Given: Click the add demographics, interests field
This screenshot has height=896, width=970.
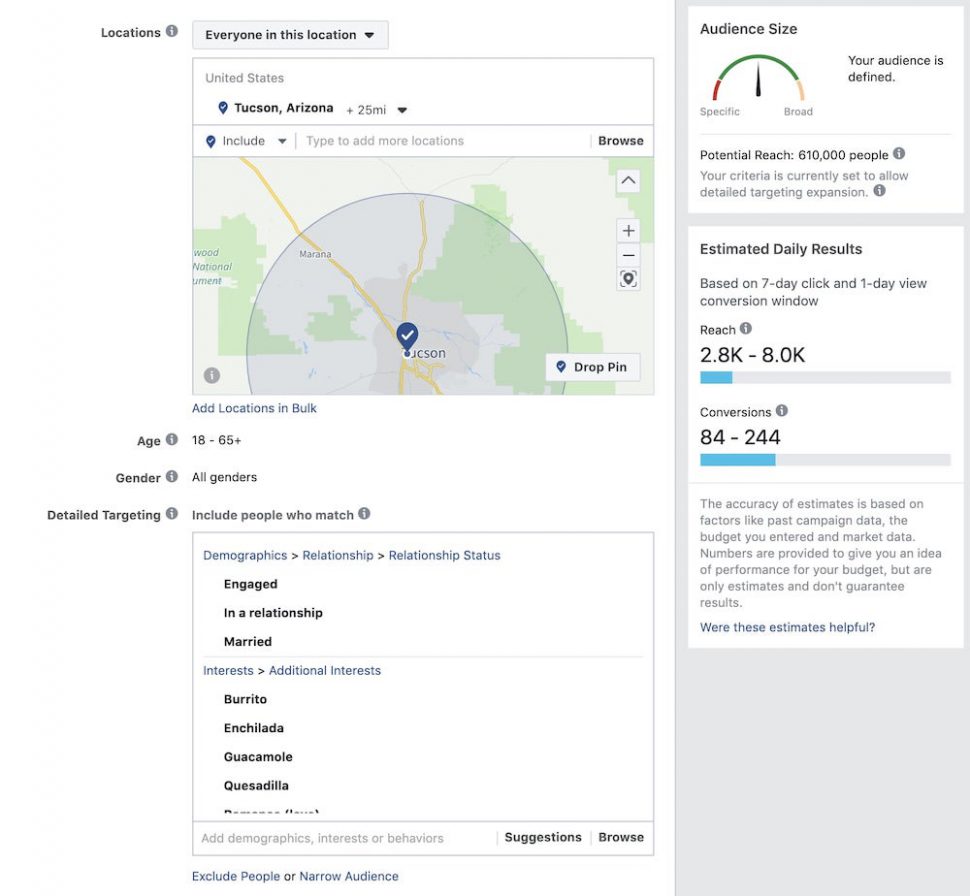Looking at the screenshot, I should [330, 837].
